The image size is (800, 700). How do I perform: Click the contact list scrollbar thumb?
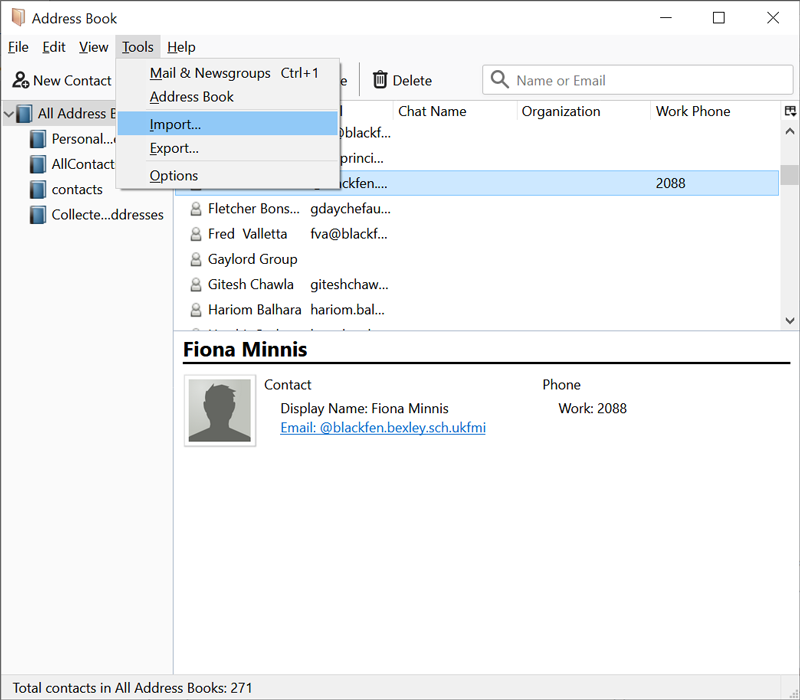[790, 175]
